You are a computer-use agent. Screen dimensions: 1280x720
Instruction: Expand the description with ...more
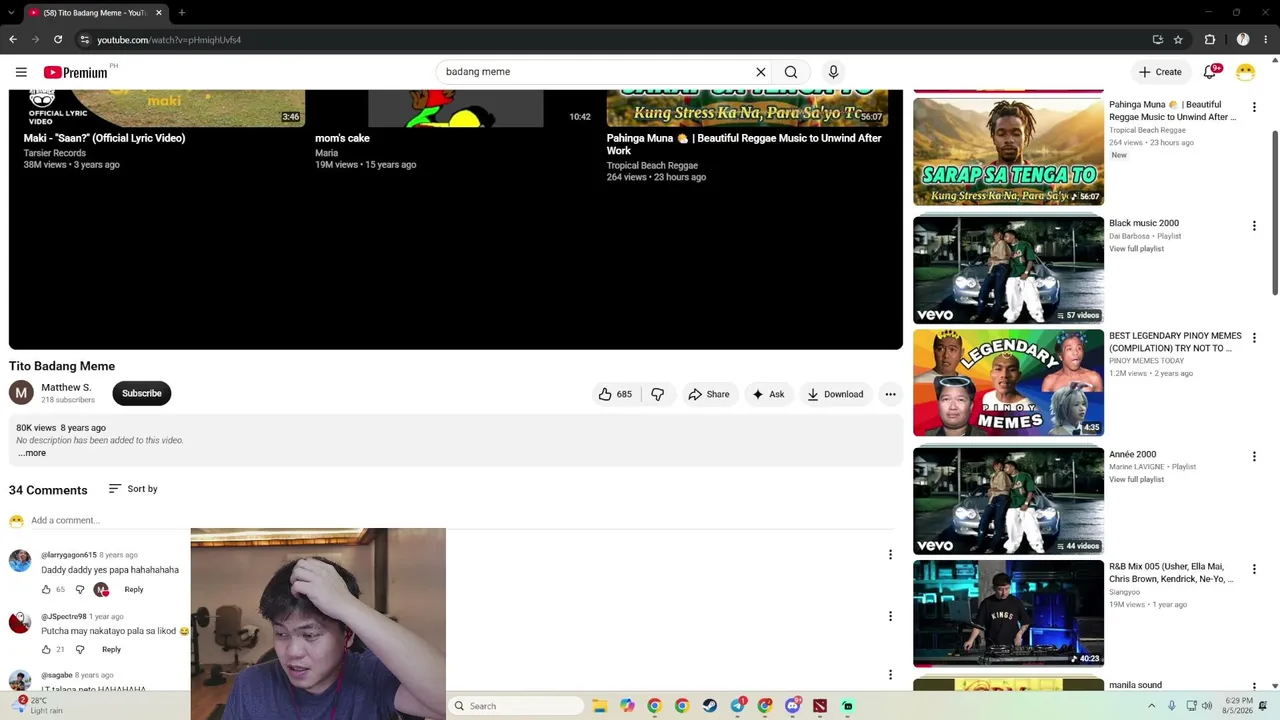pyautogui.click(x=32, y=453)
